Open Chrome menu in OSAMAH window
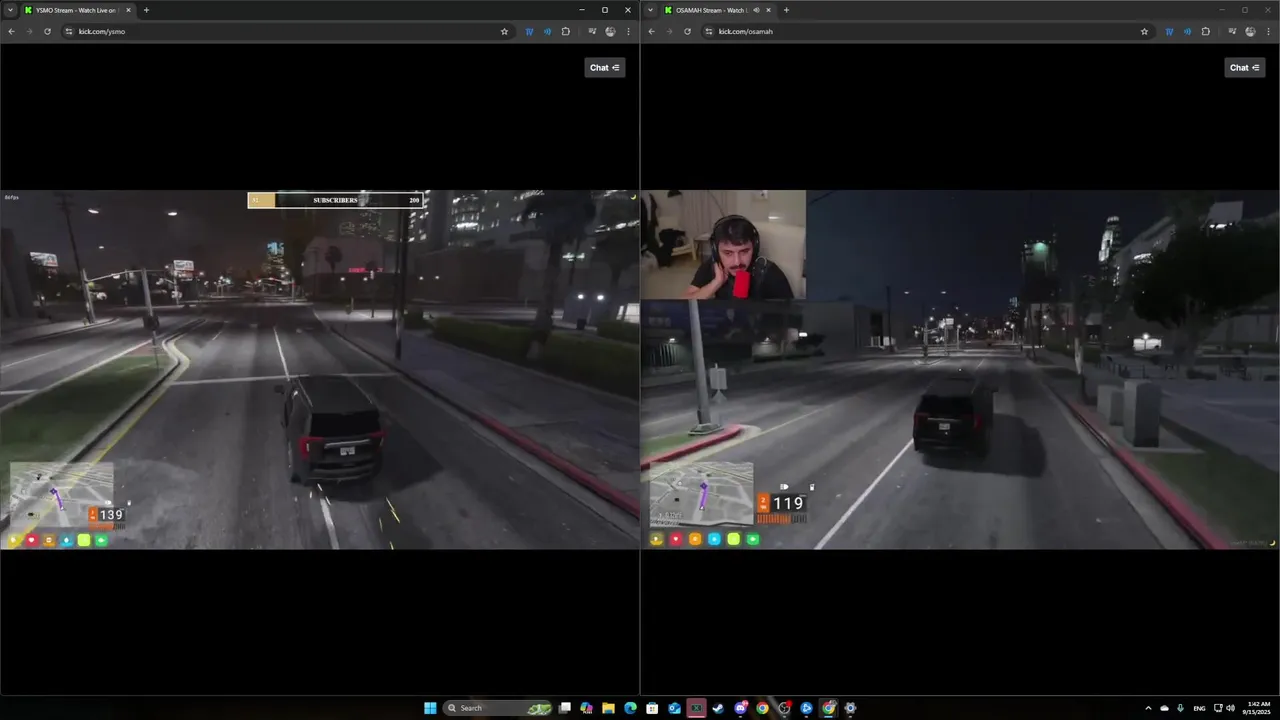 1268,31
